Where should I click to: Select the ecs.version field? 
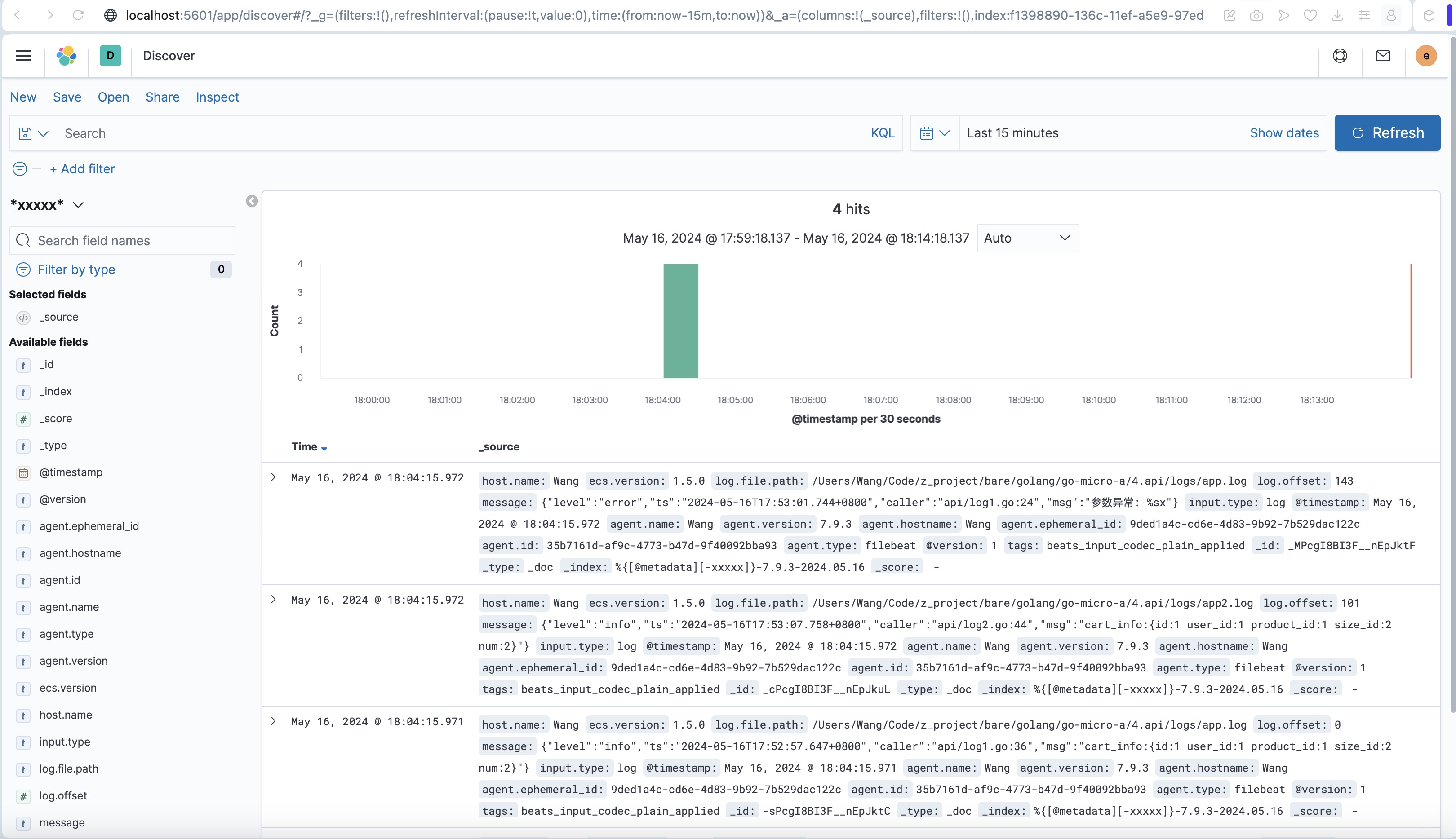point(68,688)
